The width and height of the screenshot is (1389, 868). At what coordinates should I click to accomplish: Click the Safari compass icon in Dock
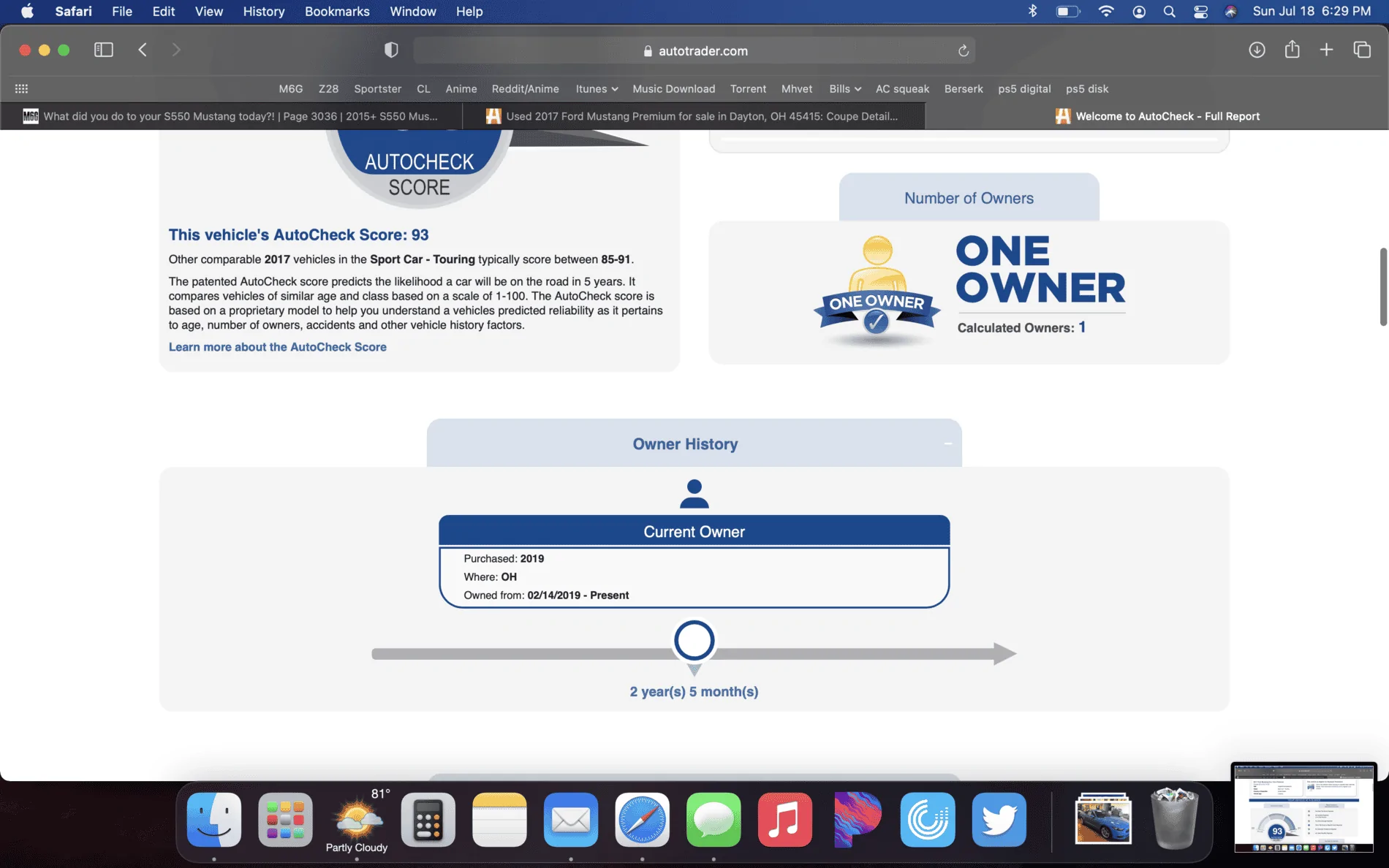[x=642, y=819]
